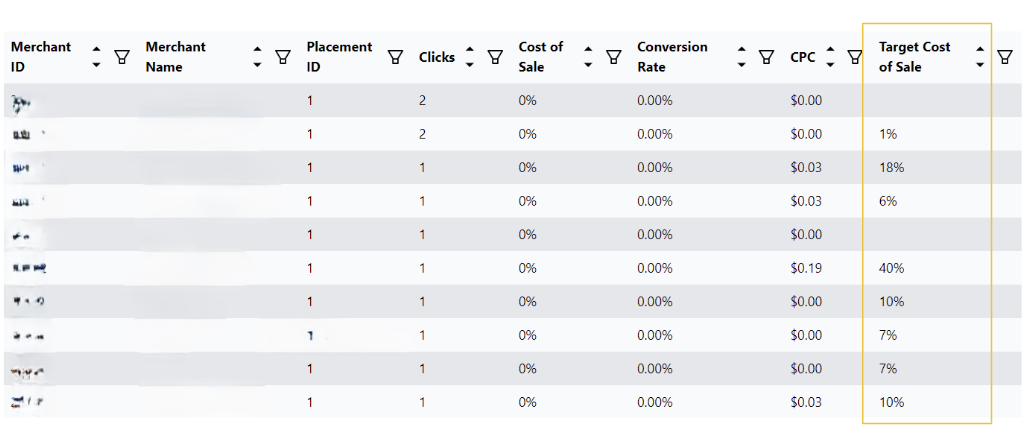The image size is (1032, 446).
Task: Open the Clicks column filter
Action: coord(495,57)
